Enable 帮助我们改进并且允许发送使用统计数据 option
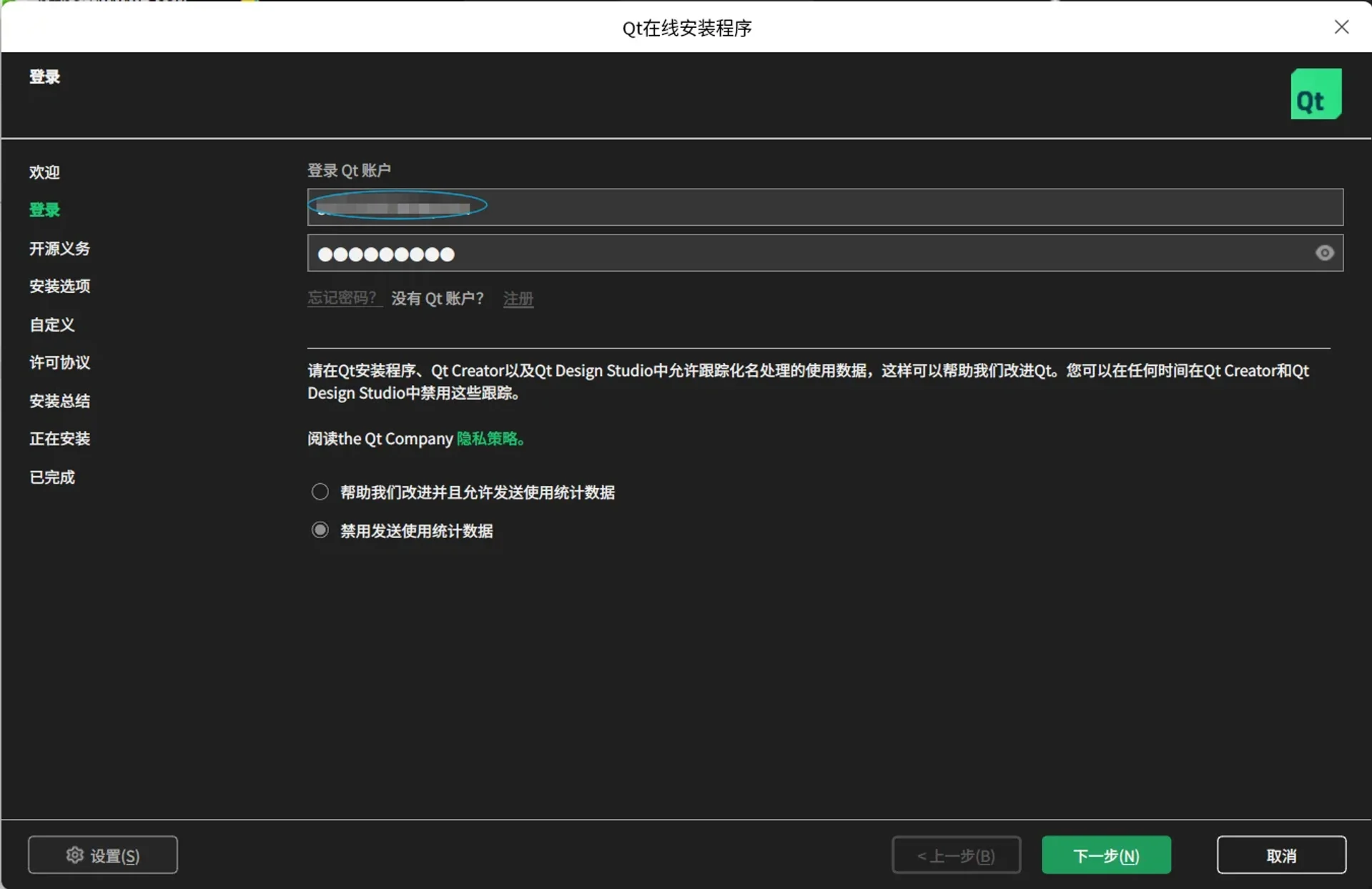Image resolution: width=1372 pixels, height=889 pixels. coord(320,491)
